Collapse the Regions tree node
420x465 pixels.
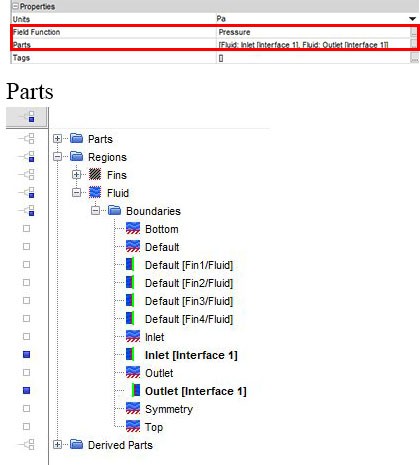[57, 157]
